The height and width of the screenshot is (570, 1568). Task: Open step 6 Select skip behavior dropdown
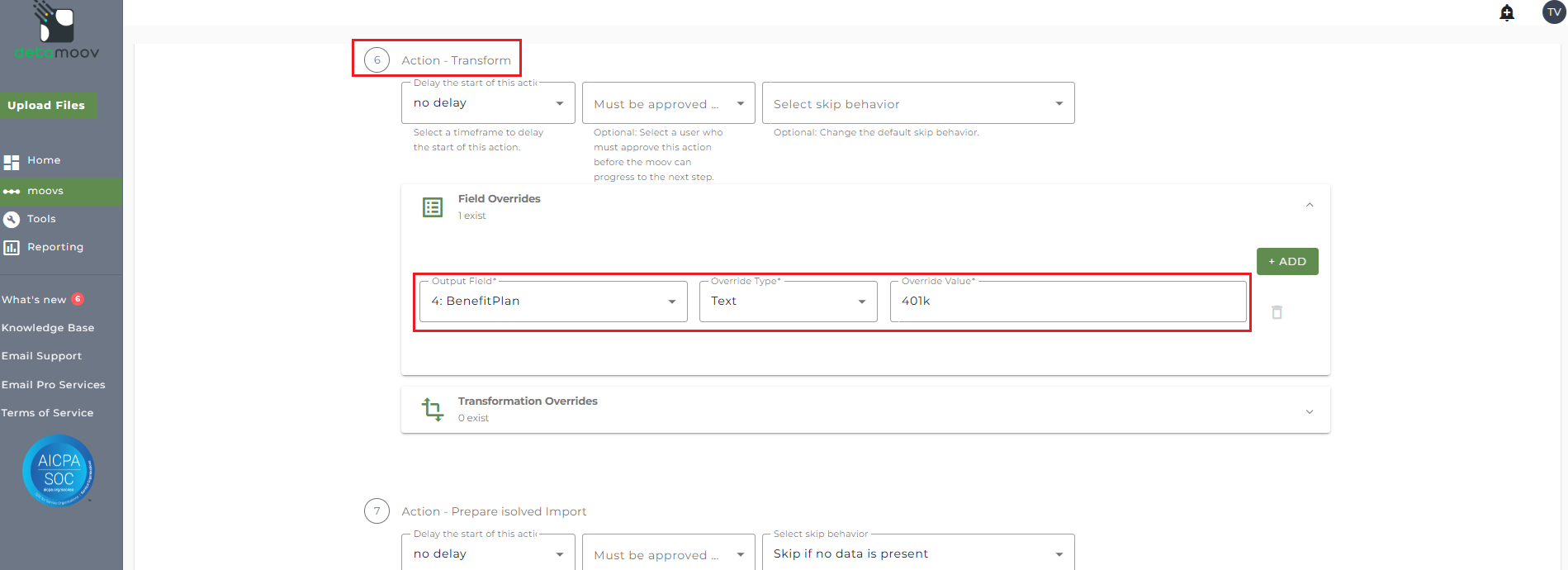point(917,104)
